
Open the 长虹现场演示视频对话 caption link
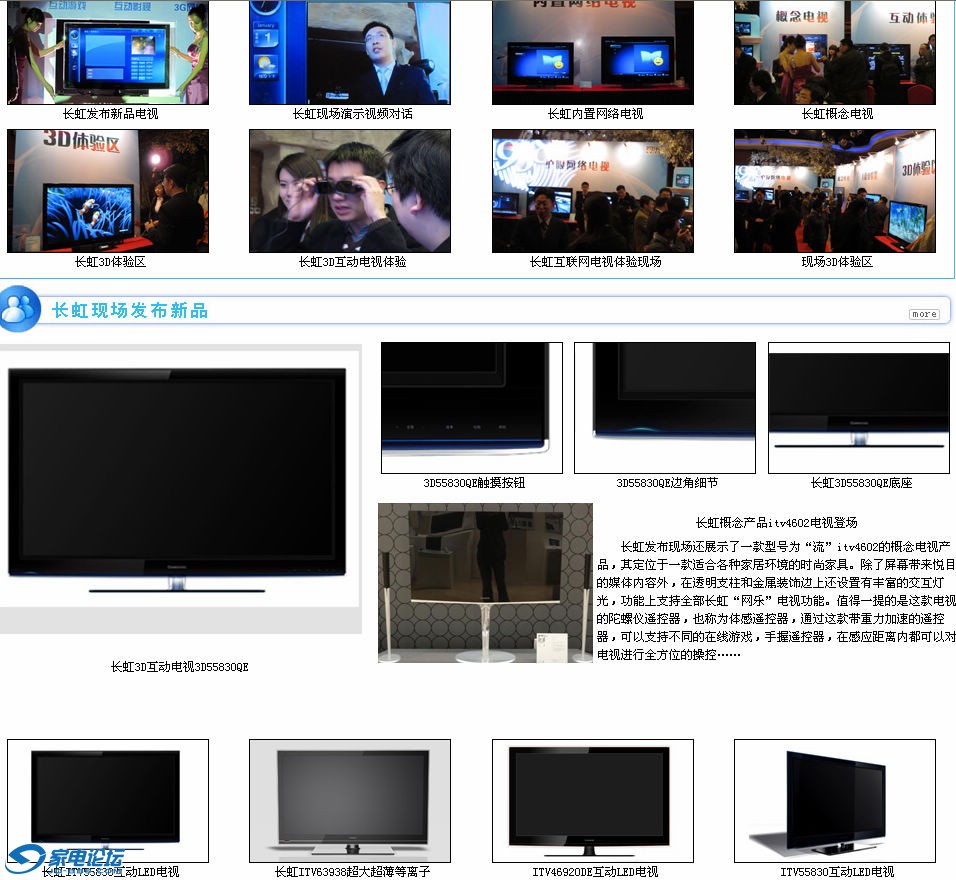click(x=352, y=114)
